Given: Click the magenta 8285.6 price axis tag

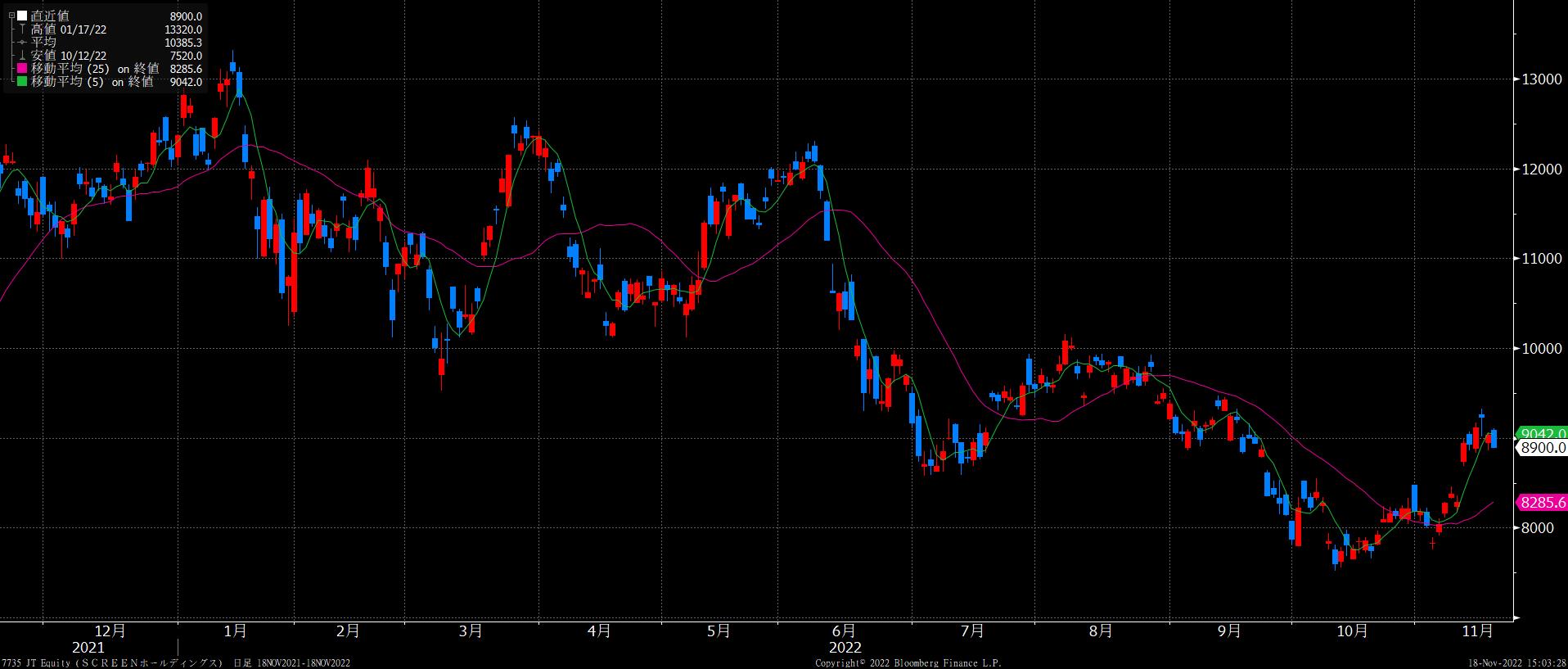Looking at the screenshot, I should click(1542, 503).
